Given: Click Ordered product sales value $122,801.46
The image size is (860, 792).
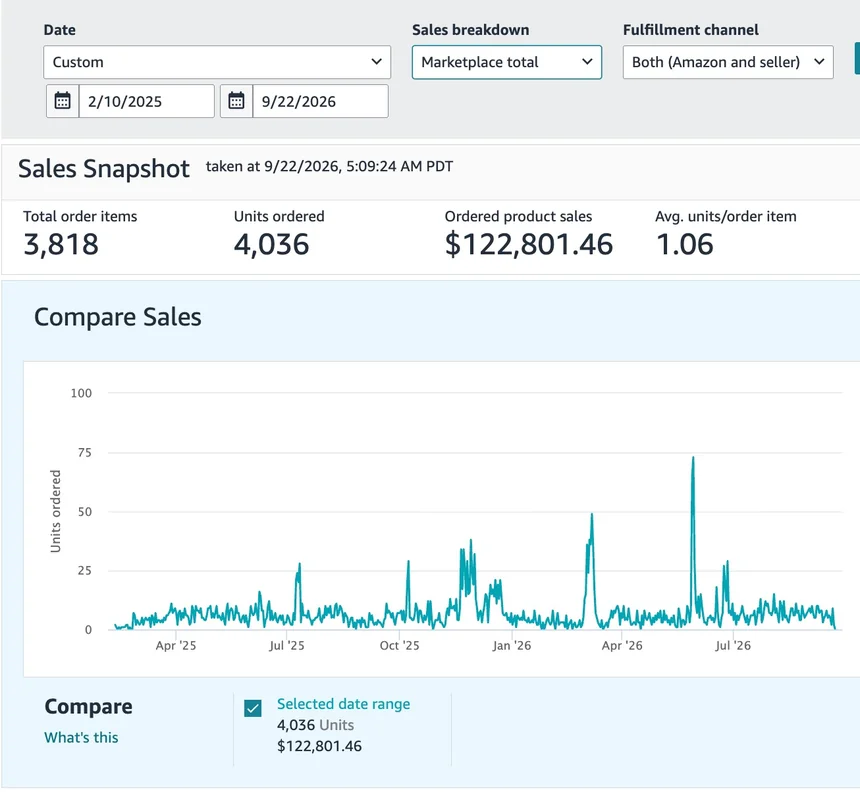Looking at the screenshot, I should pos(529,244).
